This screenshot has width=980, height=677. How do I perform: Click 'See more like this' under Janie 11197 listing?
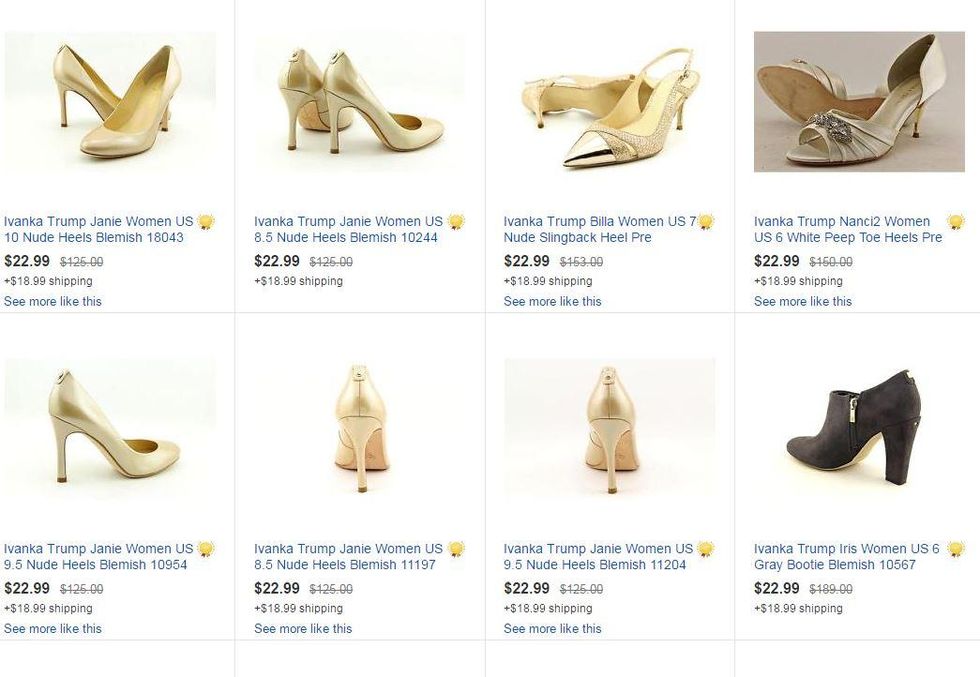[x=303, y=628]
